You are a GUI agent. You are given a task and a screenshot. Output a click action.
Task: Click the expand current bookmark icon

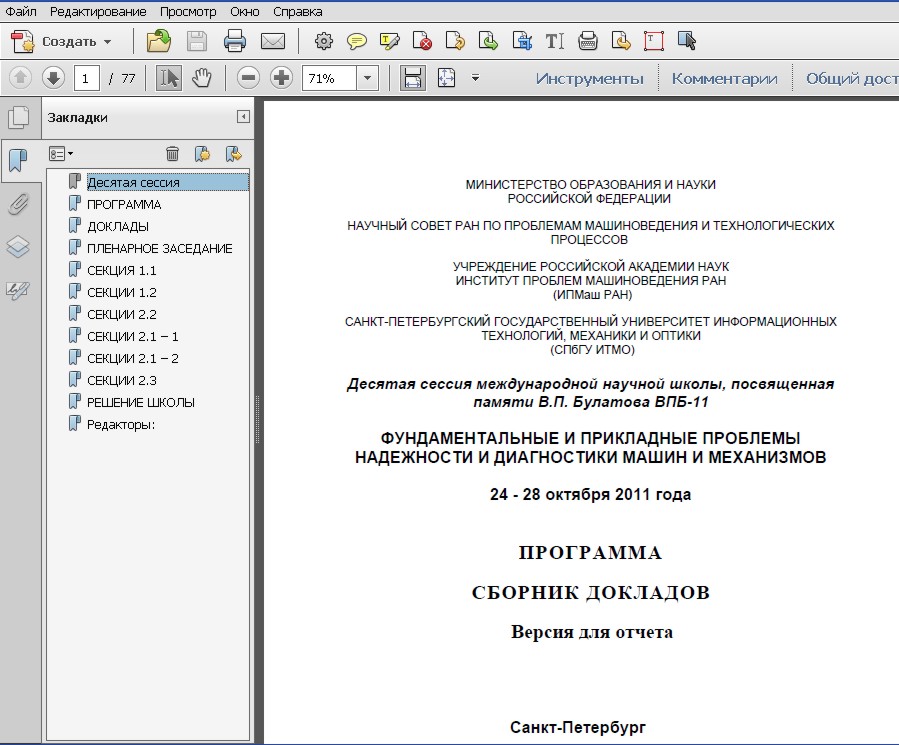tap(233, 154)
